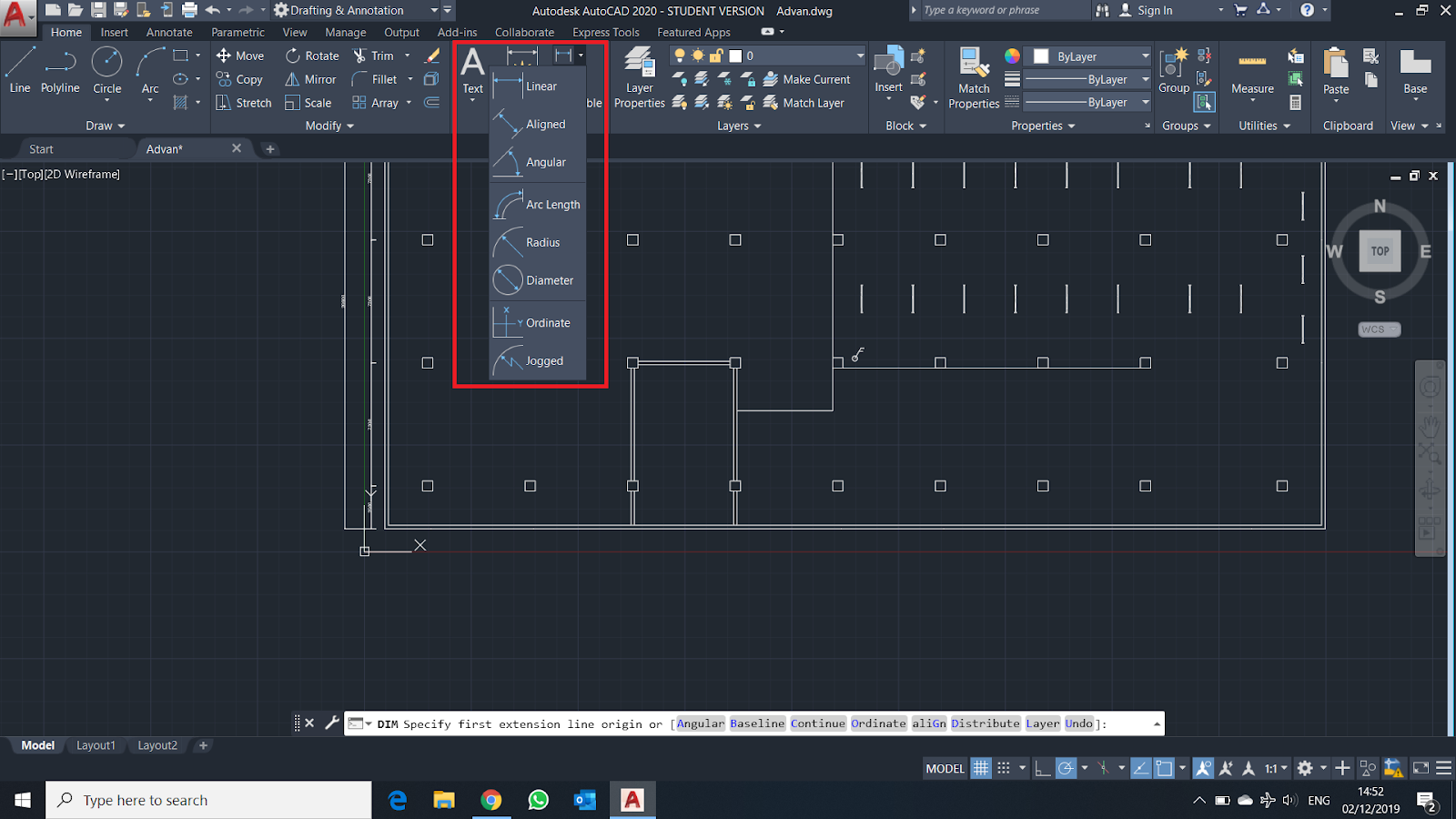Click the Sign In button

point(1145,10)
